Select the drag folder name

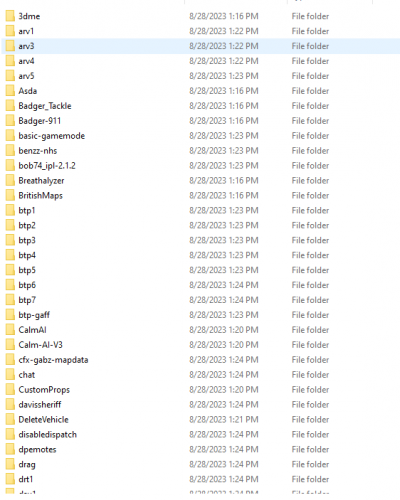(x=27, y=464)
